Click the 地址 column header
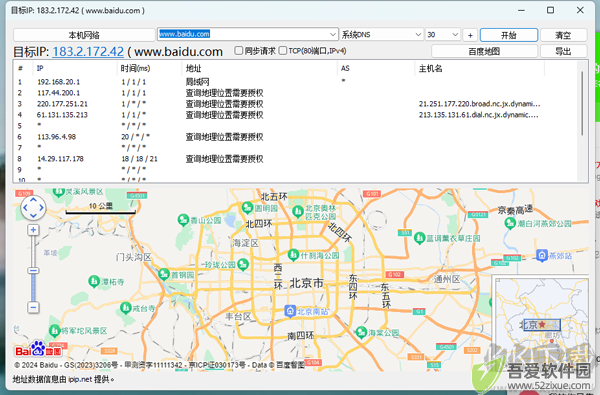The height and width of the screenshot is (395, 600). (259, 68)
